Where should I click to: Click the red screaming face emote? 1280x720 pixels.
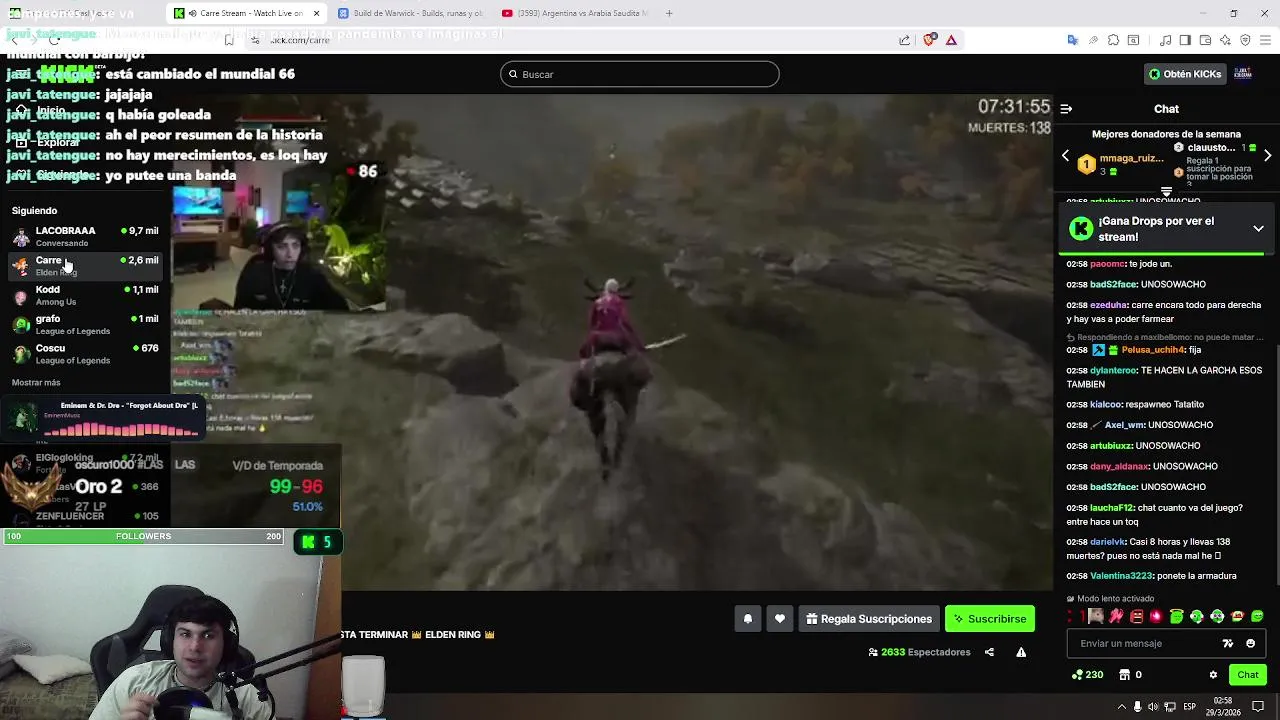pyautogui.click(x=1136, y=616)
